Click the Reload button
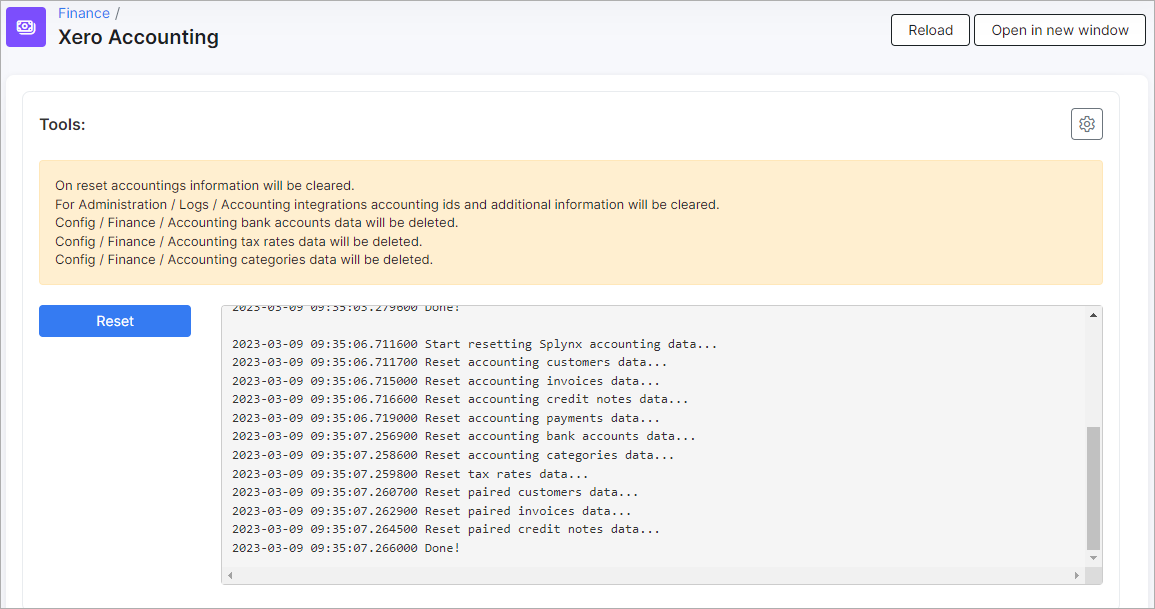1155x609 pixels. click(930, 30)
